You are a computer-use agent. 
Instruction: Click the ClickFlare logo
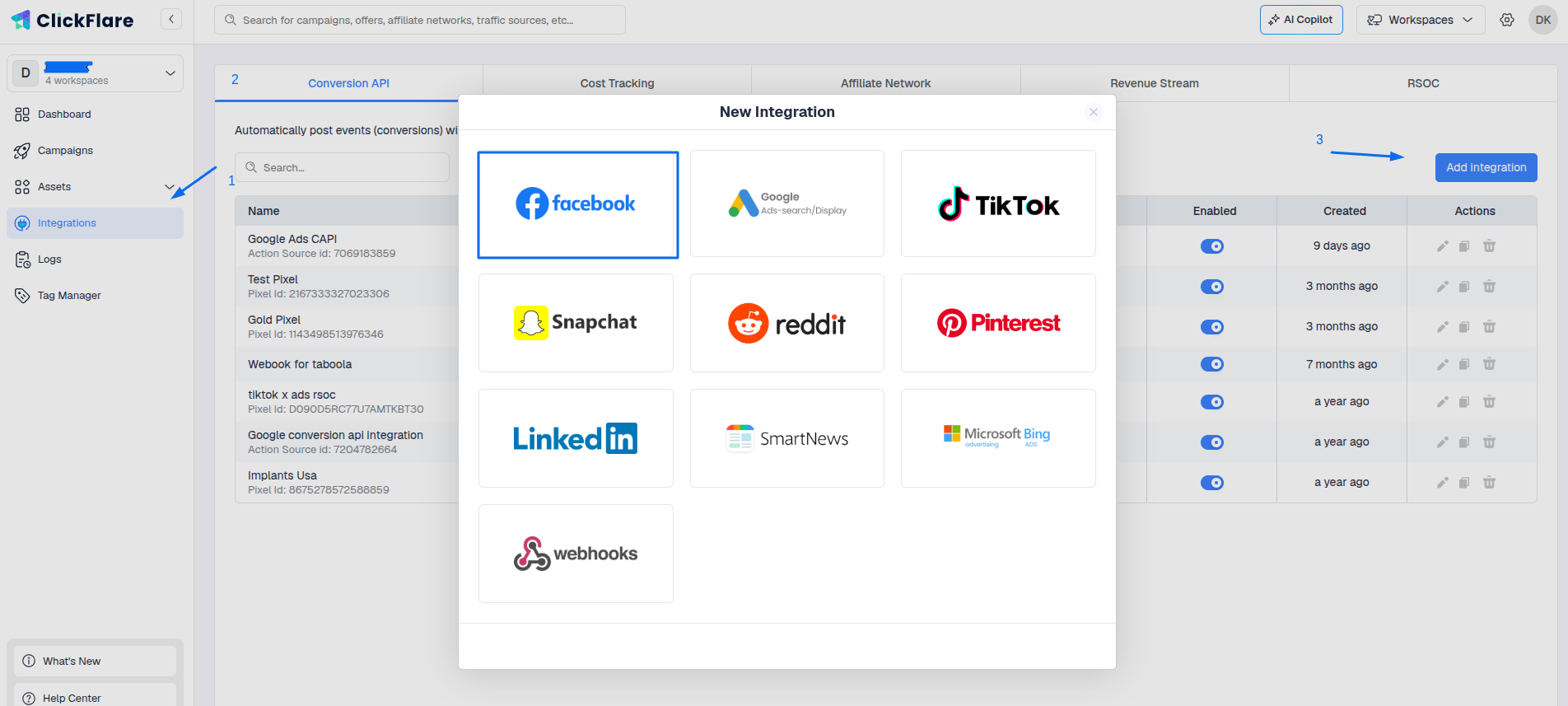point(72,20)
